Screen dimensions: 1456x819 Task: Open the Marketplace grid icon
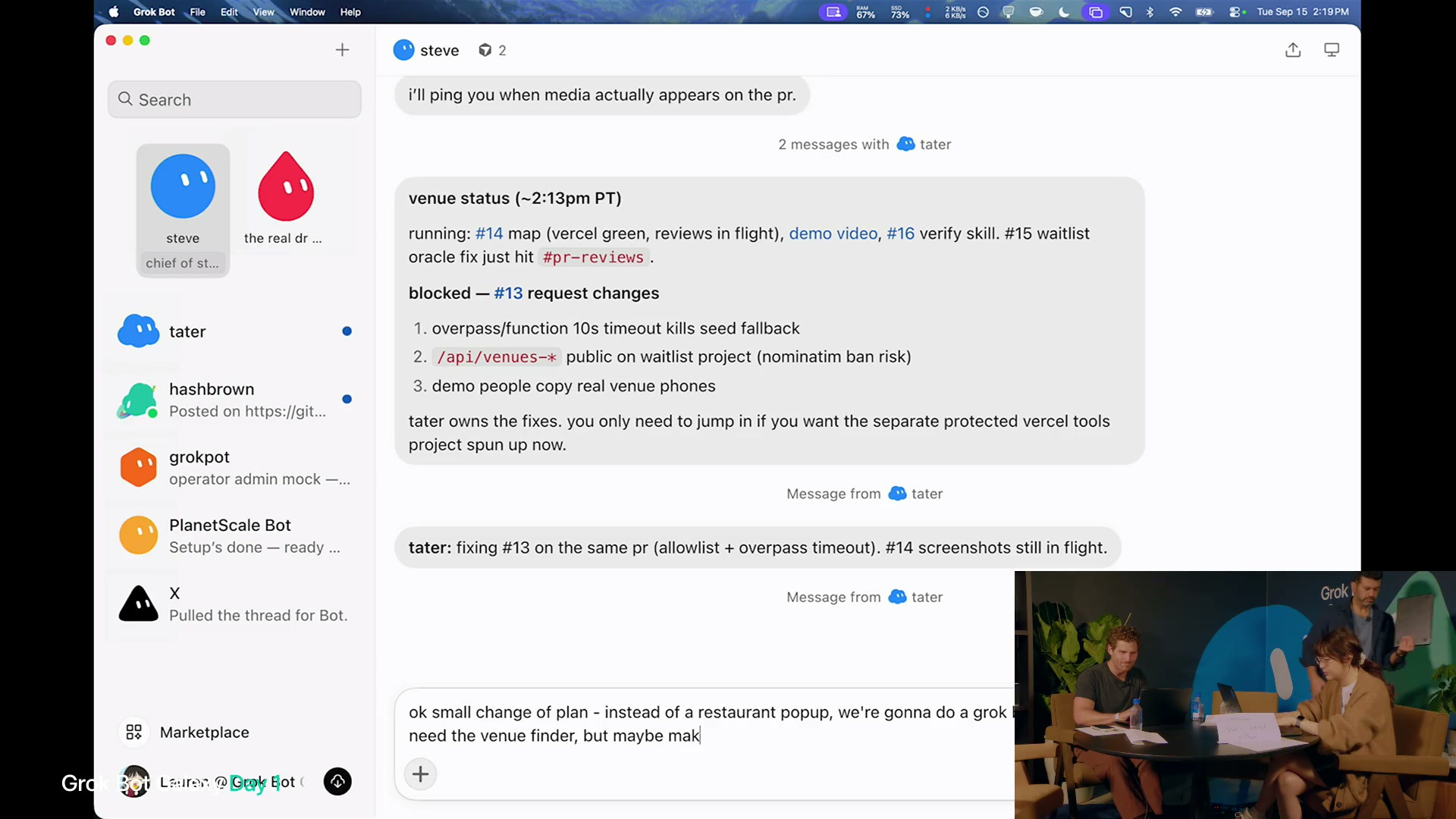(x=134, y=732)
